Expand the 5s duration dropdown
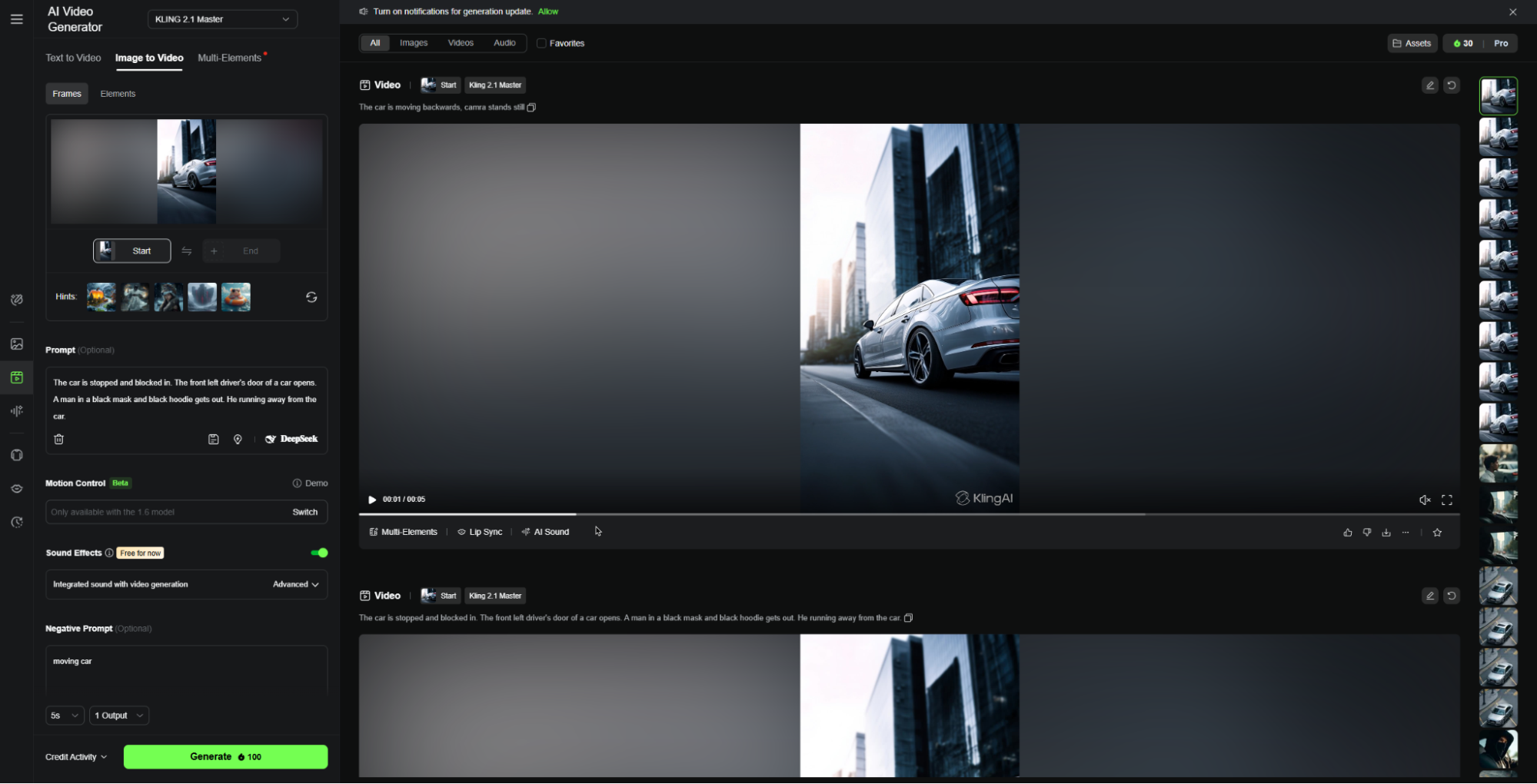This screenshot has width=1537, height=784. (x=65, y=716)
